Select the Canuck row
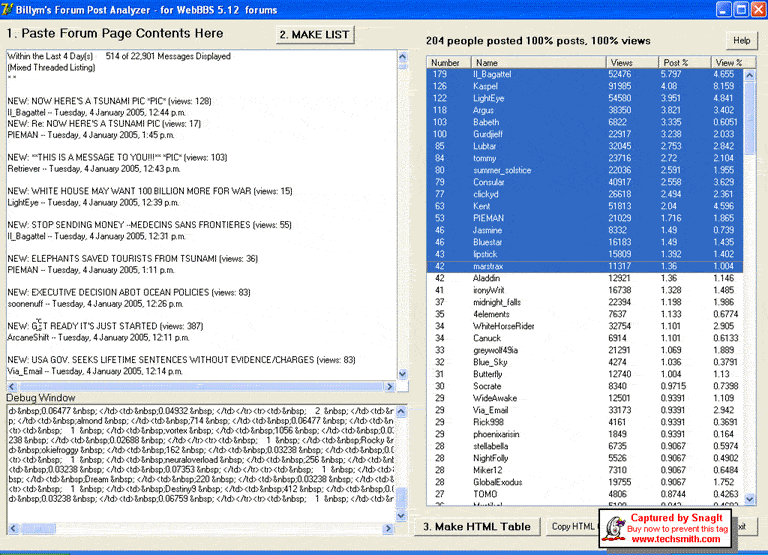This screenshot has height=555, width=768. [x=585, y=338]
